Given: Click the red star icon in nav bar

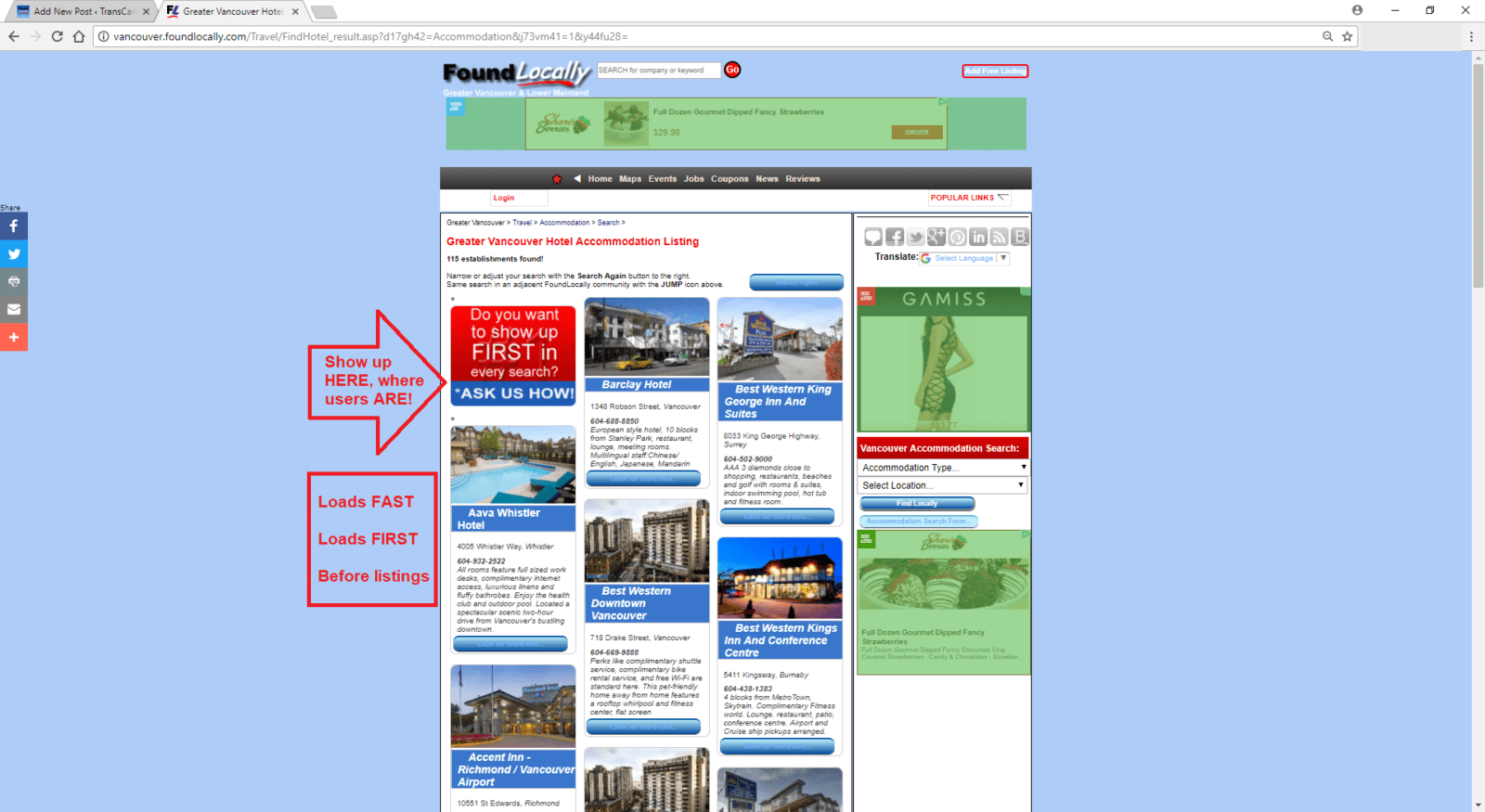Looking at the screenshot, I should click(x=557, y=179).
